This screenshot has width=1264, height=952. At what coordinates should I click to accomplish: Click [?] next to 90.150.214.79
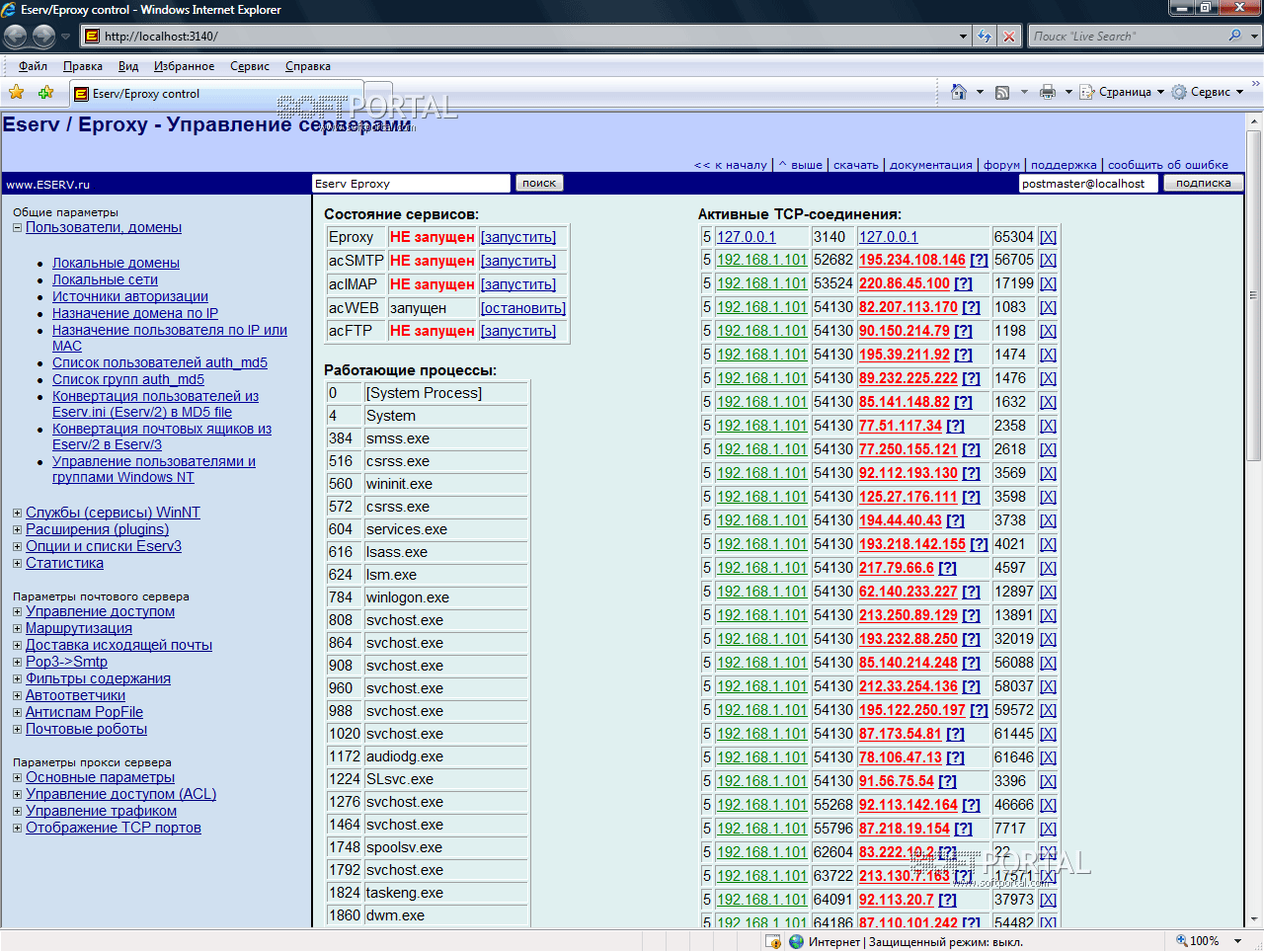point(963,331)
